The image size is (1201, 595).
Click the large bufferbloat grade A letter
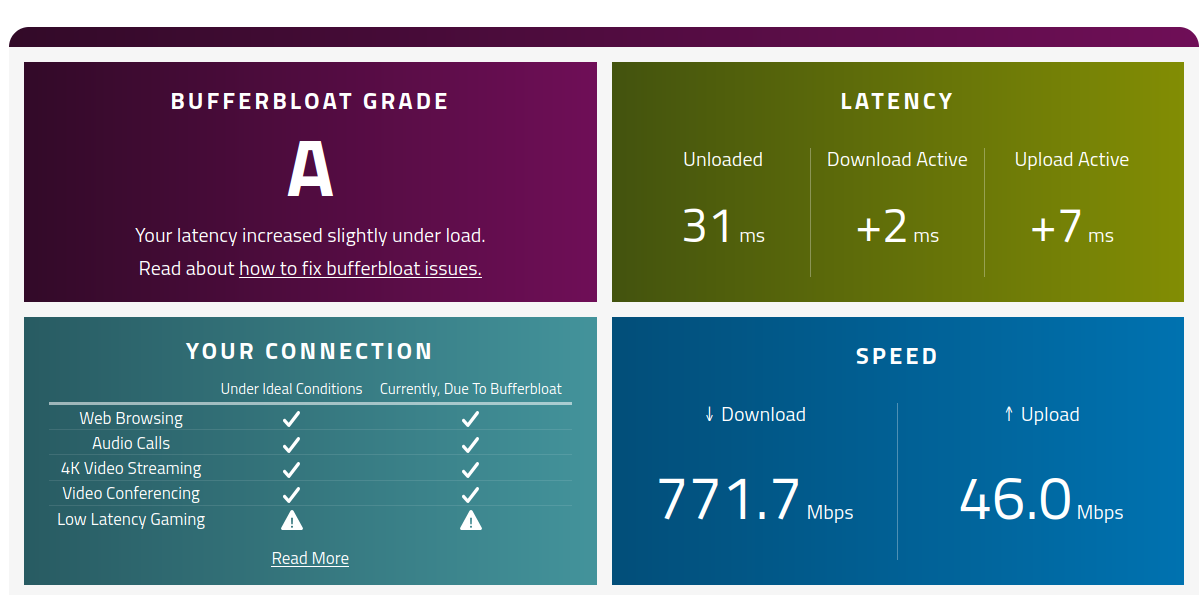[x=310, y=169]
